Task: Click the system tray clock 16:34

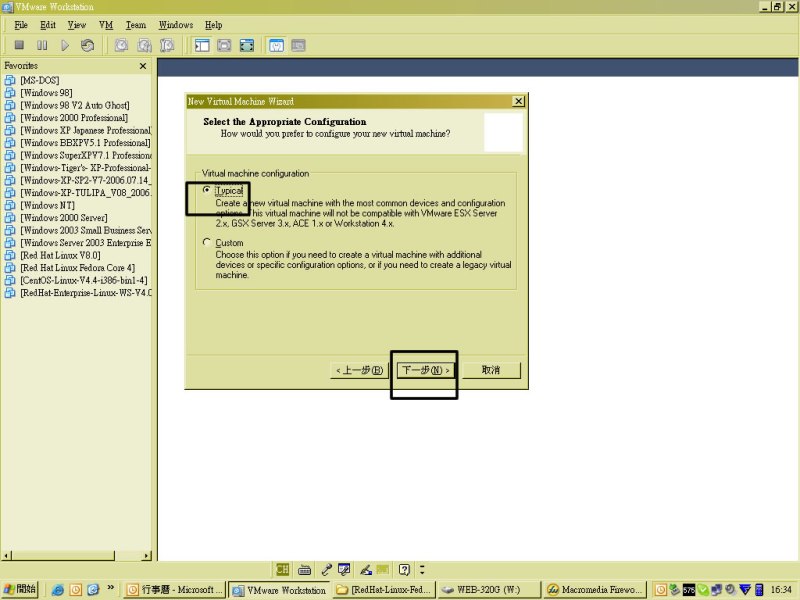Action: coord(781,590)
